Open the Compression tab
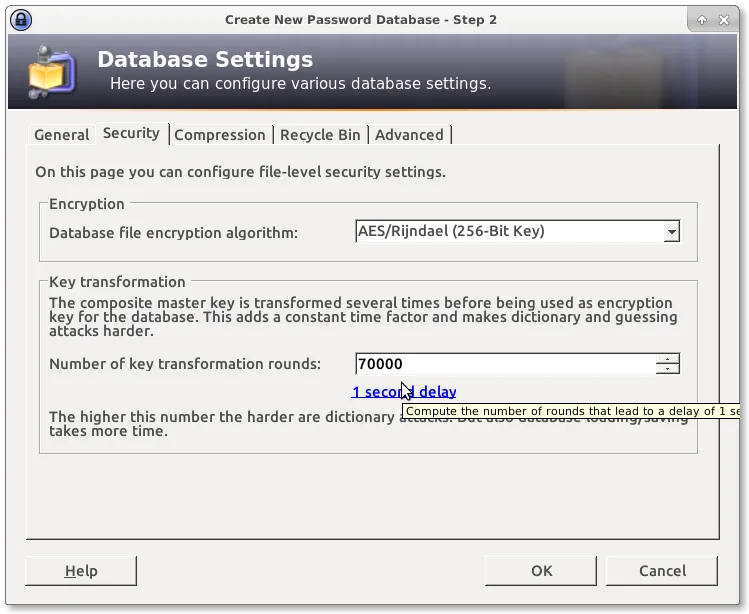 point(219,135)
